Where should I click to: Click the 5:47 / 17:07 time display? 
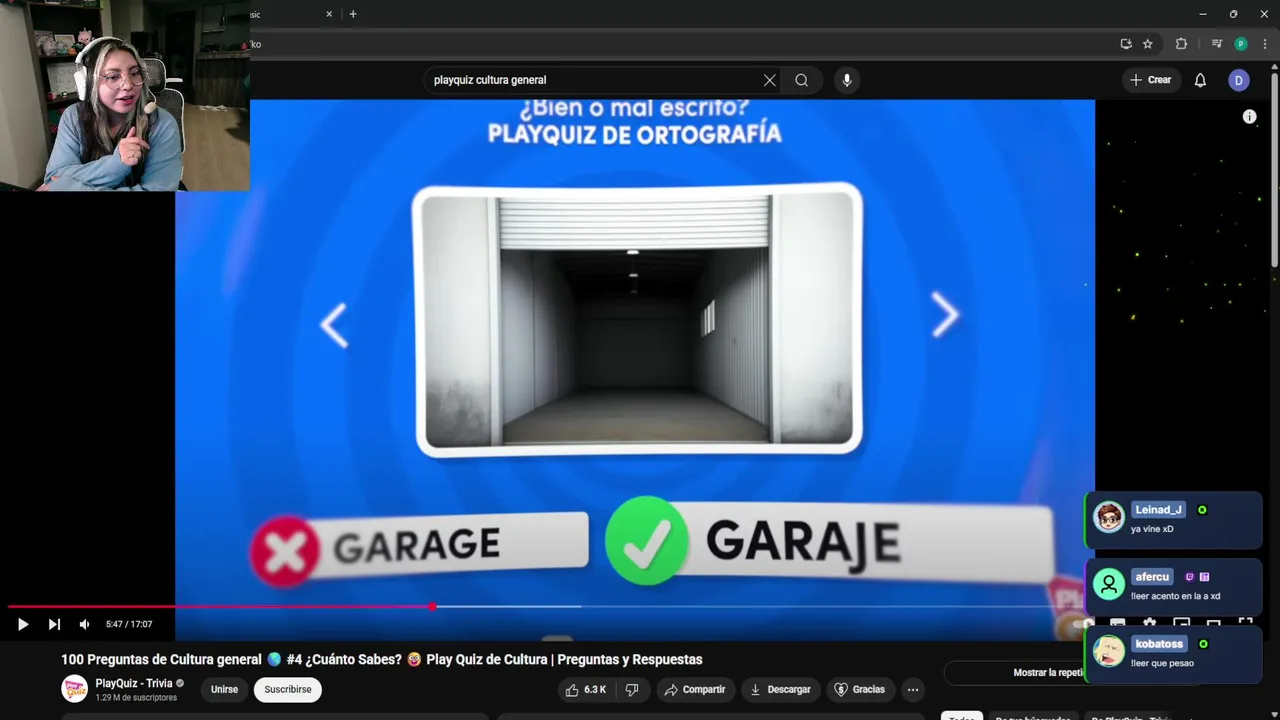tap(129, 624)
